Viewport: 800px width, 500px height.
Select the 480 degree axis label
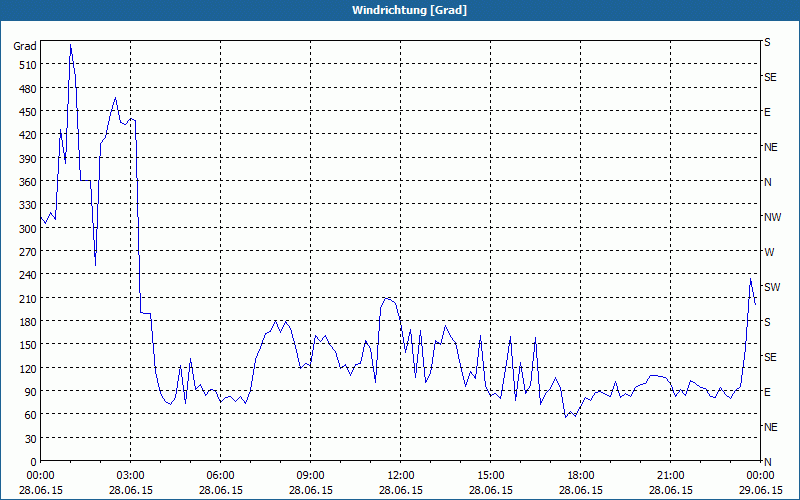pos(28,89)
